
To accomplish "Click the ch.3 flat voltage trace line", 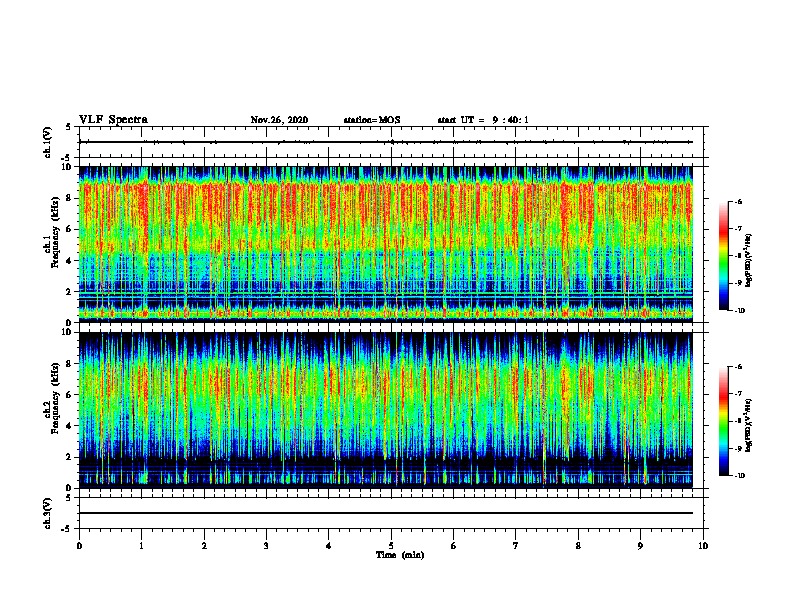I will click(385, 513).
